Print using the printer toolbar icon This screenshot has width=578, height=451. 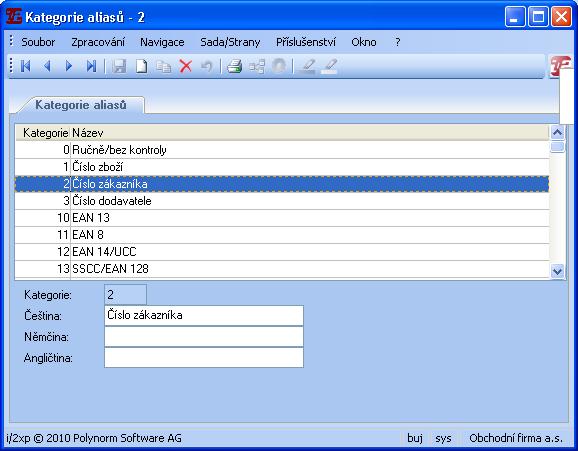pos(234,66)
